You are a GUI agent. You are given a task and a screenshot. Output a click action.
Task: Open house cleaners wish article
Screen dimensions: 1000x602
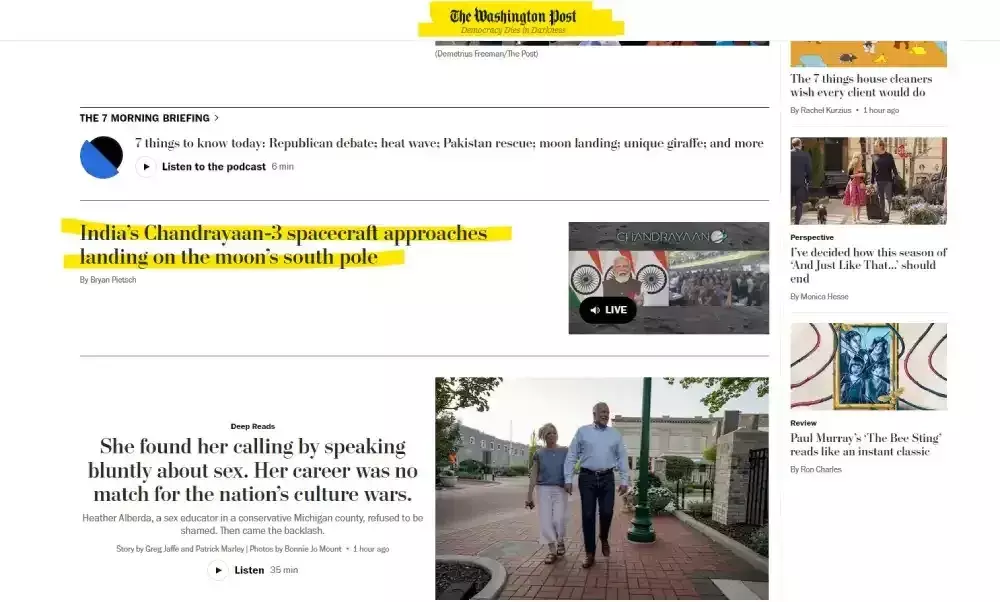(861, 85)
